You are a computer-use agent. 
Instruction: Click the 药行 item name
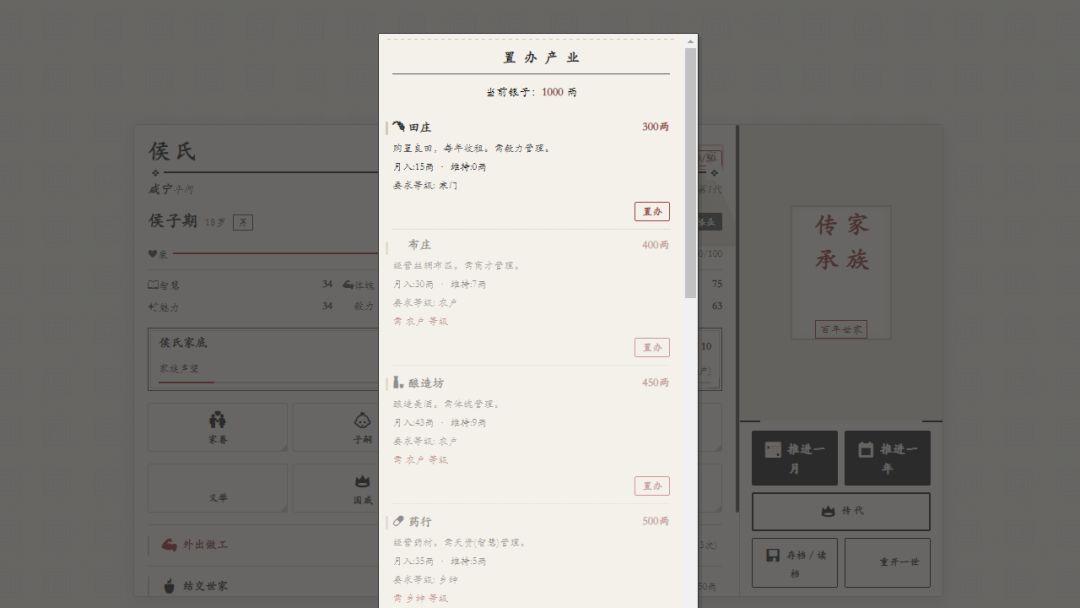click(x=420, y=521)
